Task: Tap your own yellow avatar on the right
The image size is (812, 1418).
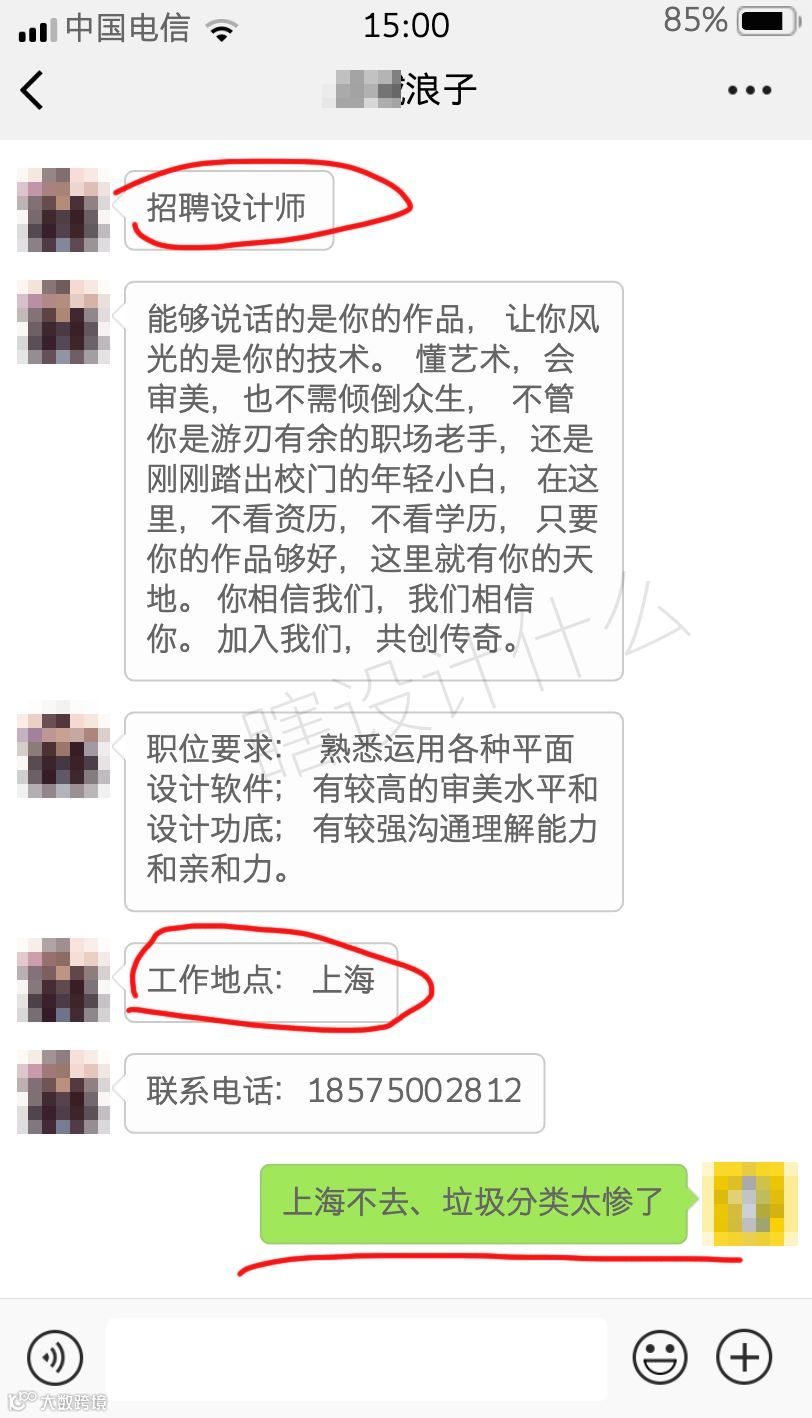Action: [750, 1204]
